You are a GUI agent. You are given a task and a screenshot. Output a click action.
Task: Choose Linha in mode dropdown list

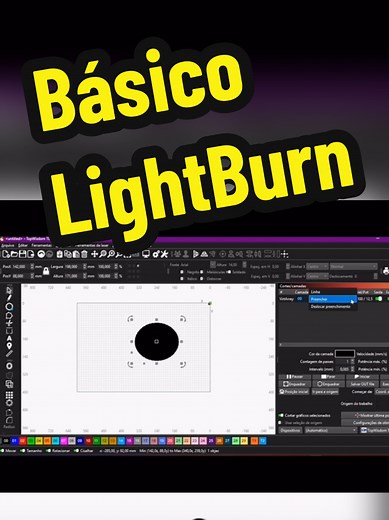(x=332, y=292)
